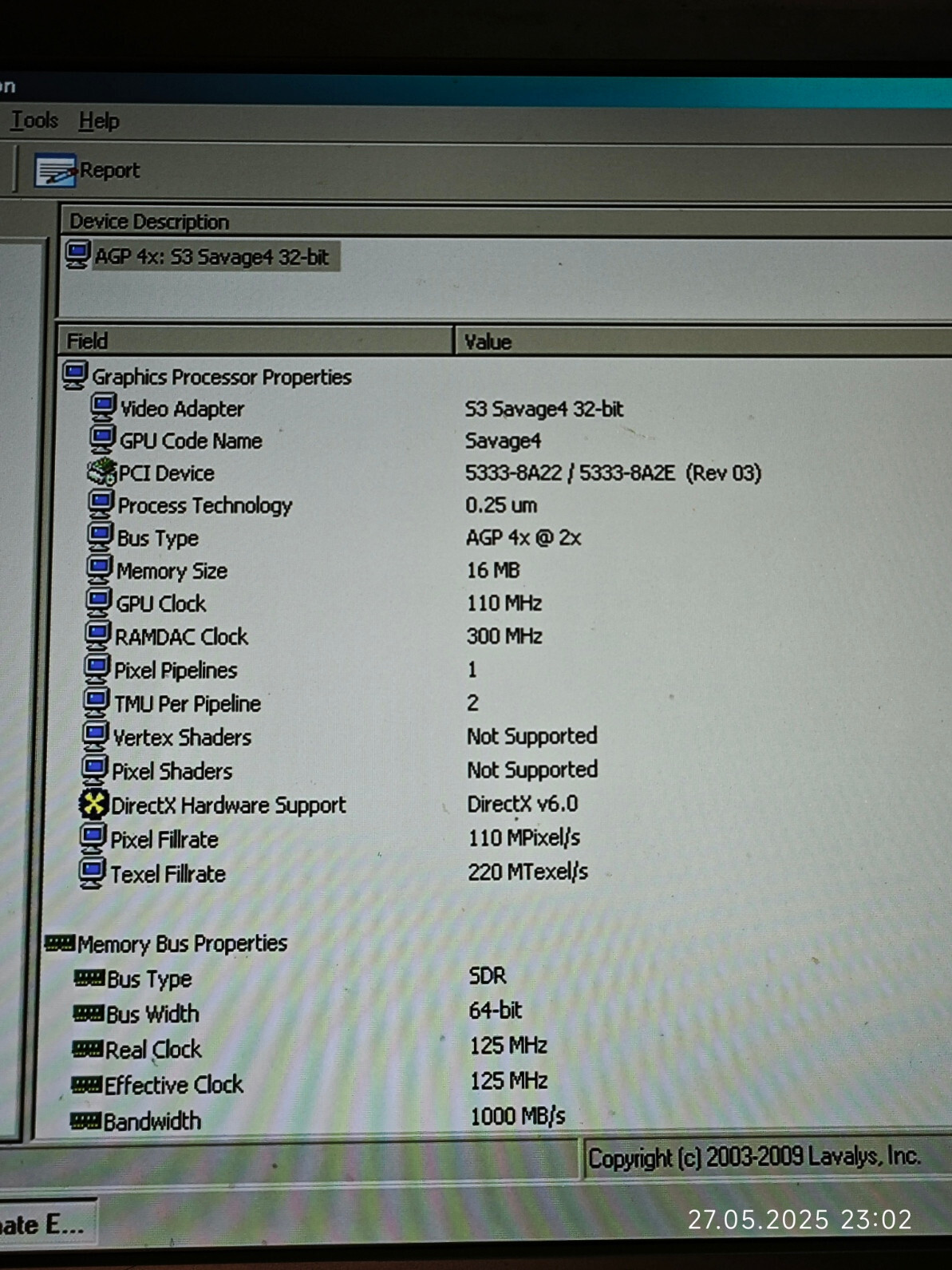Viewport: 952px width, 1270px height.
Task: Click the Texel Fillrate row icon
Action: point(92,872)
